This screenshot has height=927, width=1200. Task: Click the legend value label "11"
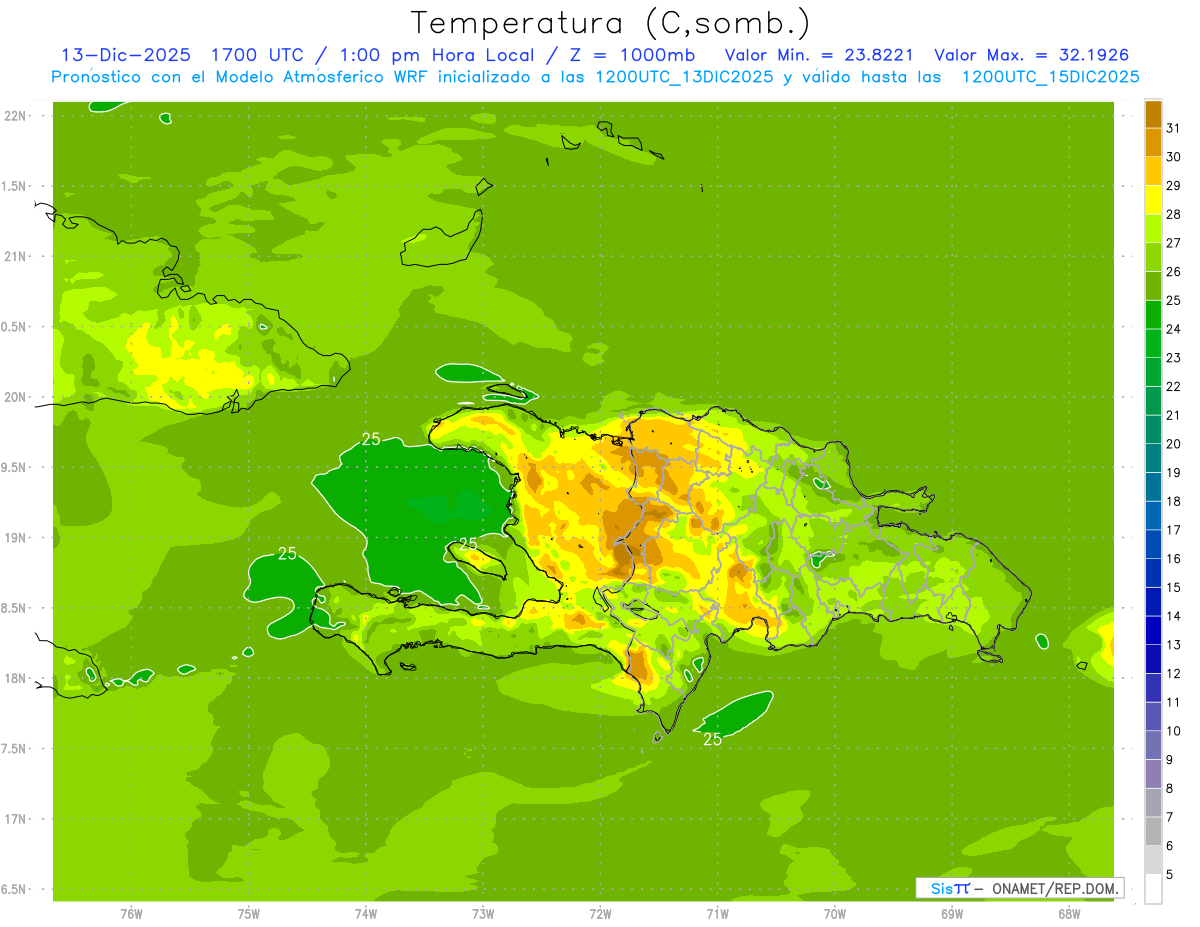tap(1174, 702)
